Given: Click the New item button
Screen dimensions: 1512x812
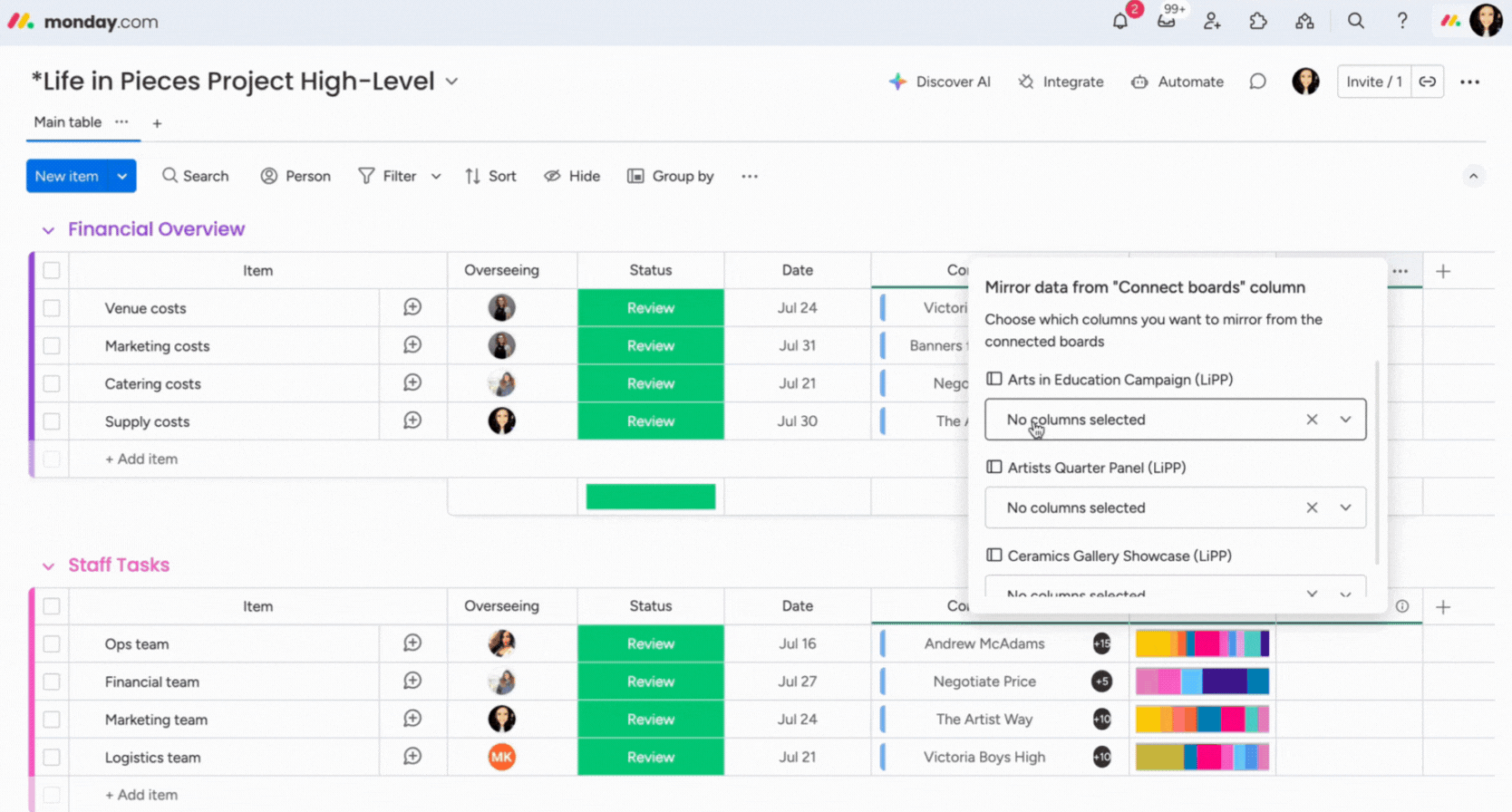Looking at the screenshot, I should click(67, 176).
